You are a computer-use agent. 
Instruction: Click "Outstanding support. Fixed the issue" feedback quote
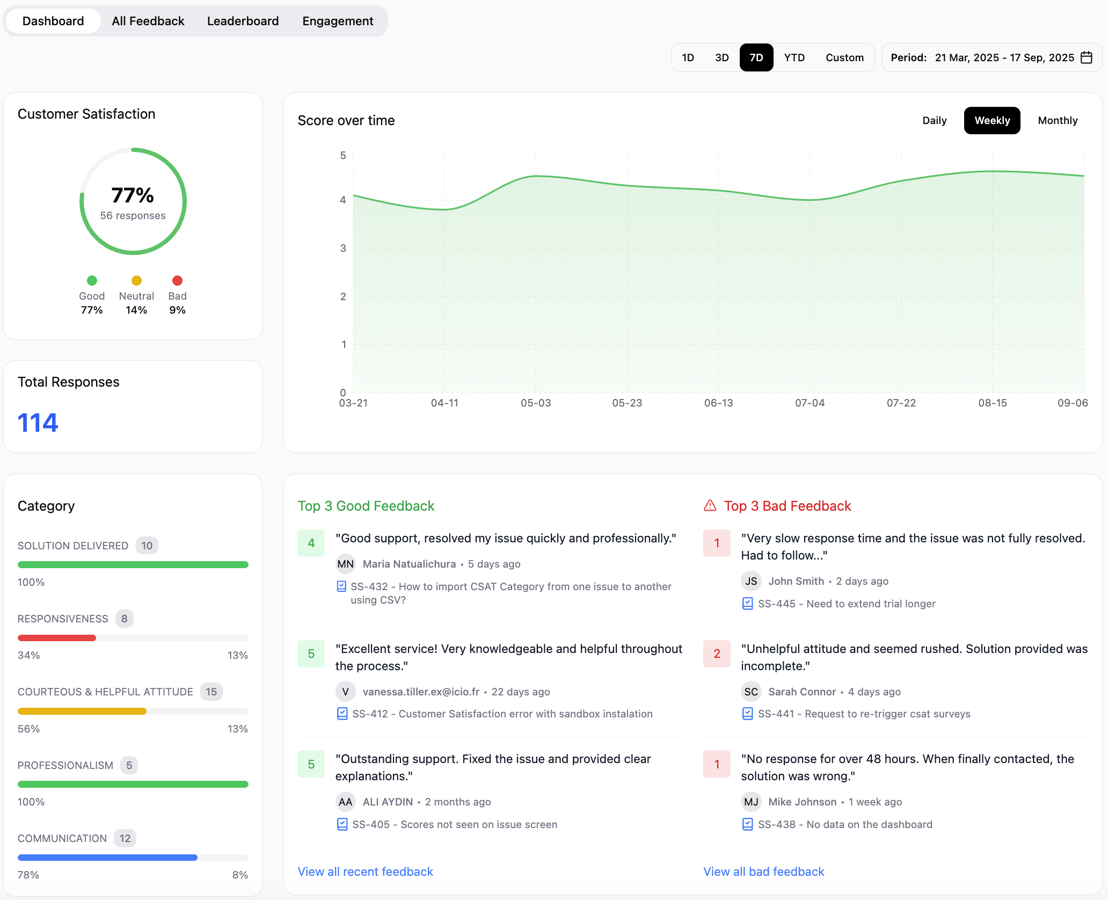493,767
